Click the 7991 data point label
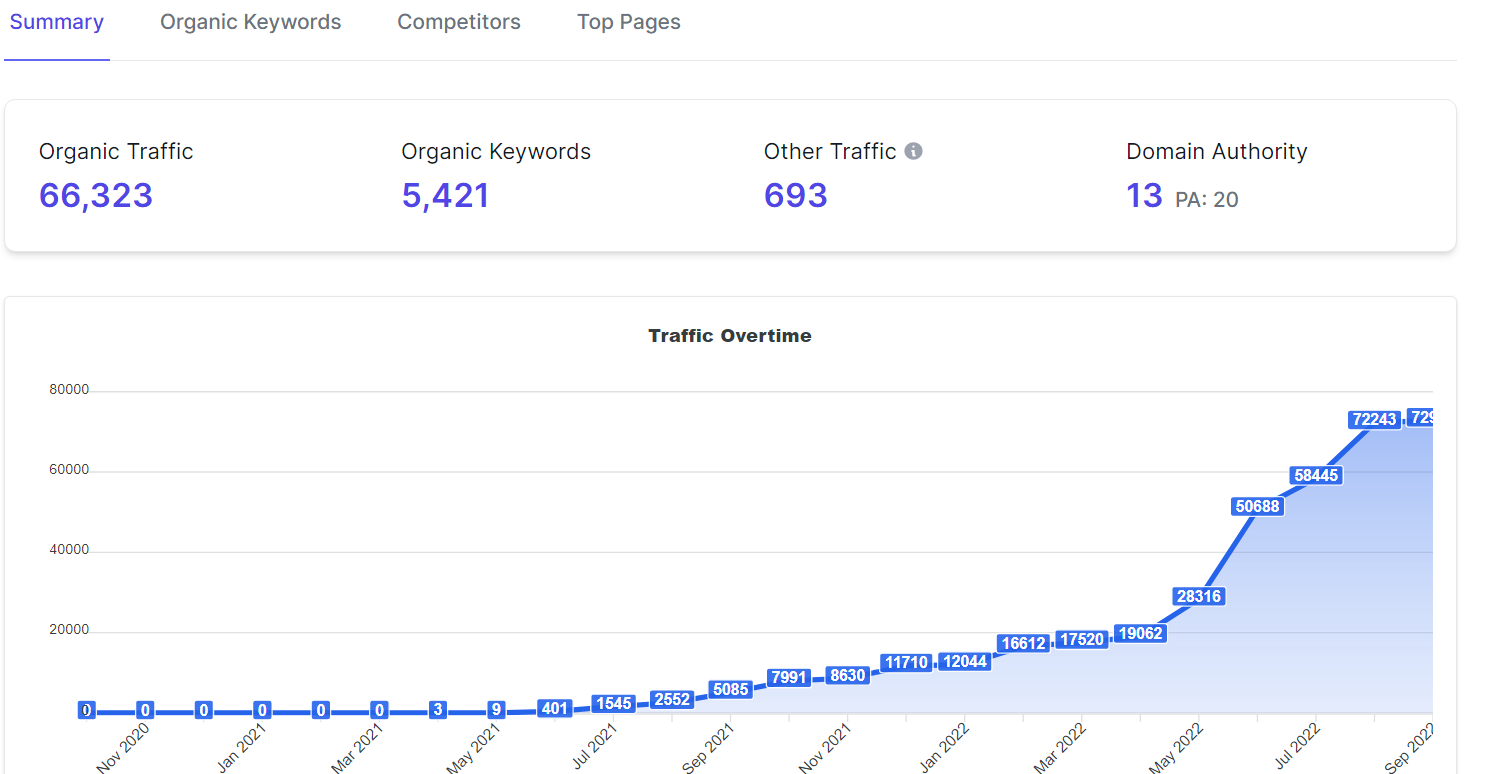 tap(789, 678)
